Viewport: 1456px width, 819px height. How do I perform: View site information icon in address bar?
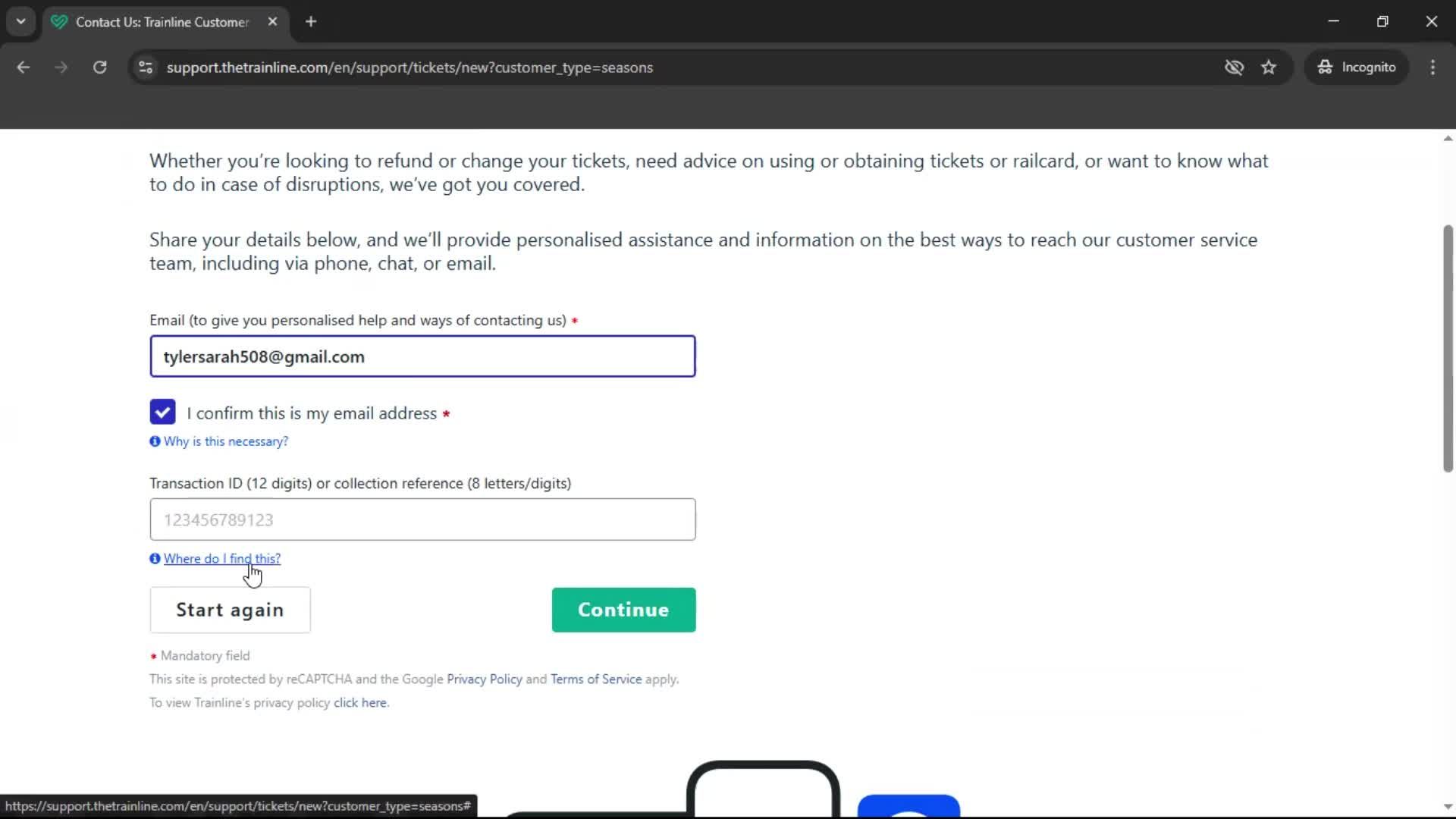[x=145, y=67]
